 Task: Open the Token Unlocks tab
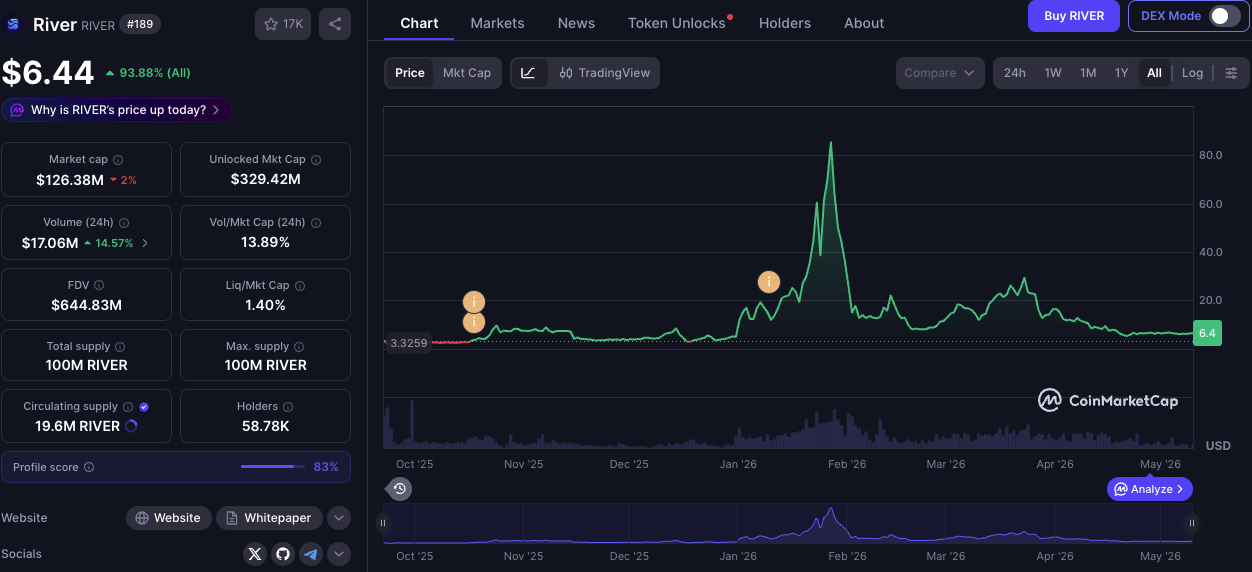tap(677, 23)
